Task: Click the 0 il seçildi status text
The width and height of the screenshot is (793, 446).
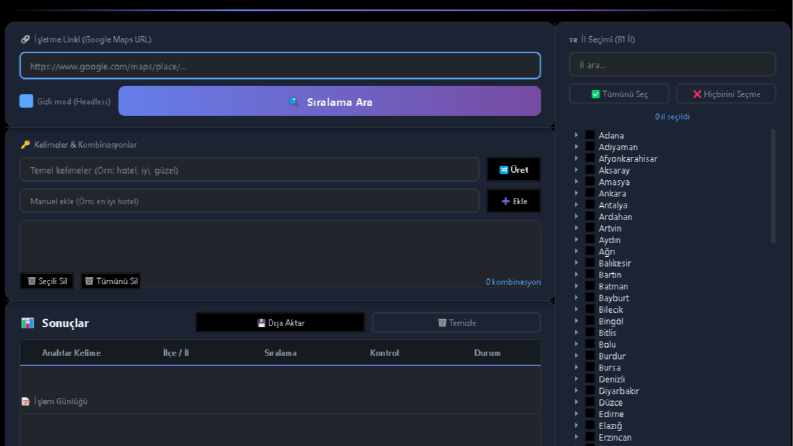Action: coord(672,117)
